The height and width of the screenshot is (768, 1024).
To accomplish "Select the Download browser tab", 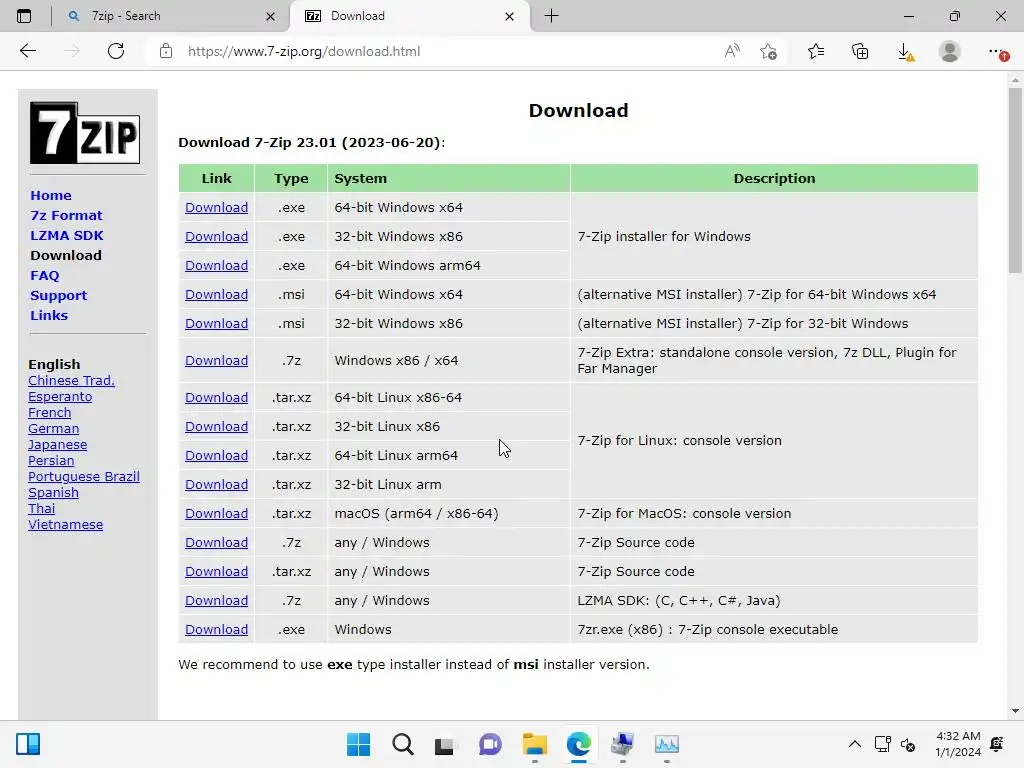I will pyautogui.click(x=409, y=16).
